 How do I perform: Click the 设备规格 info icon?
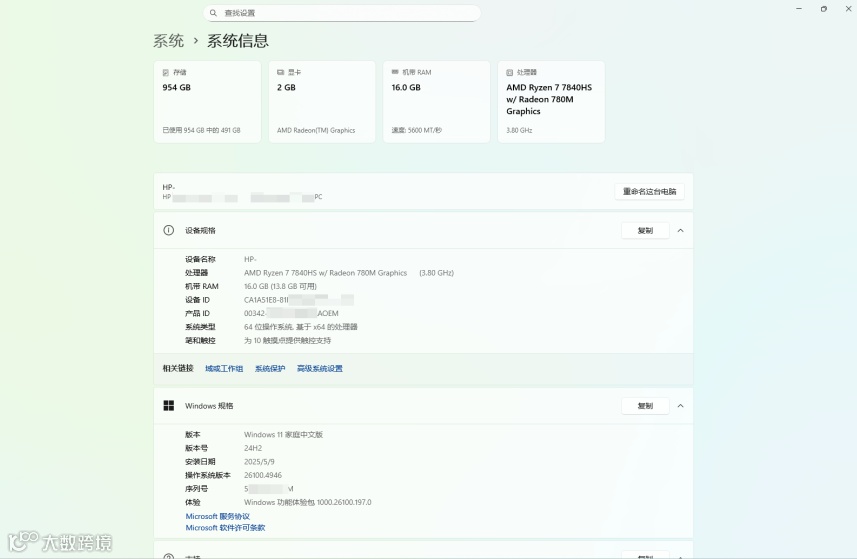pos(168,230)
